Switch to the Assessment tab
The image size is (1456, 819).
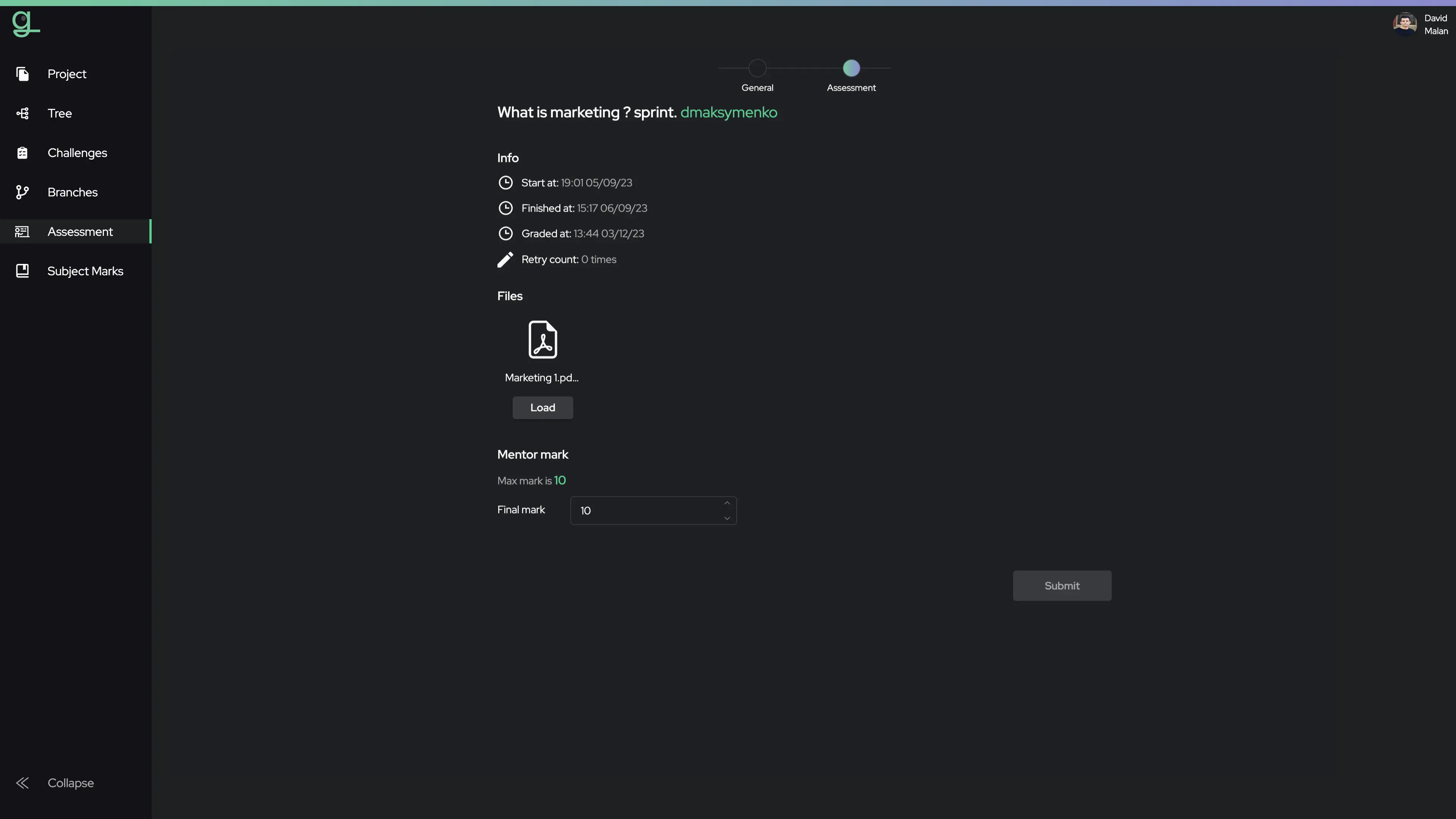pos(851,68)
